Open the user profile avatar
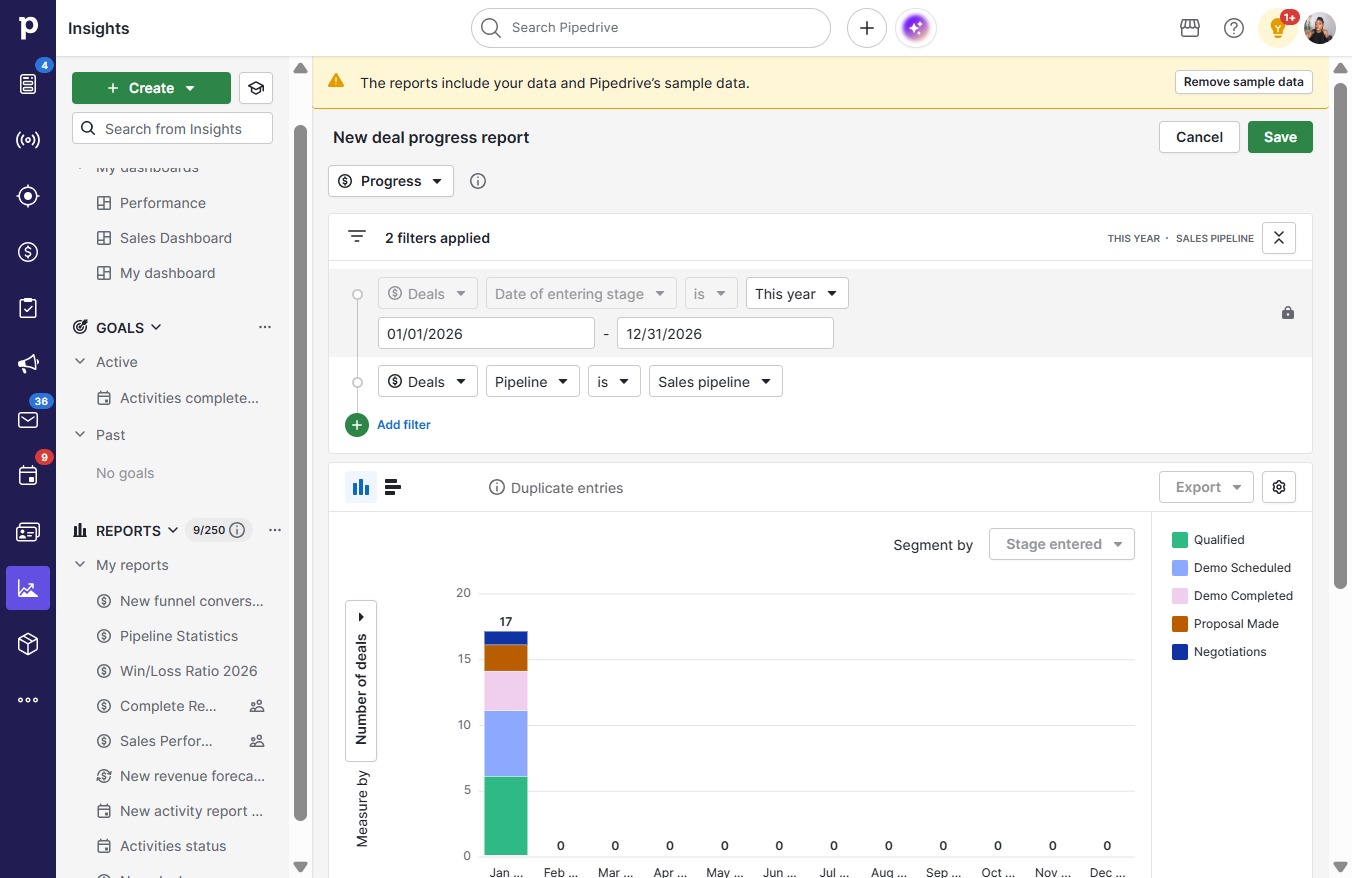 click(x=1320, y=28)
